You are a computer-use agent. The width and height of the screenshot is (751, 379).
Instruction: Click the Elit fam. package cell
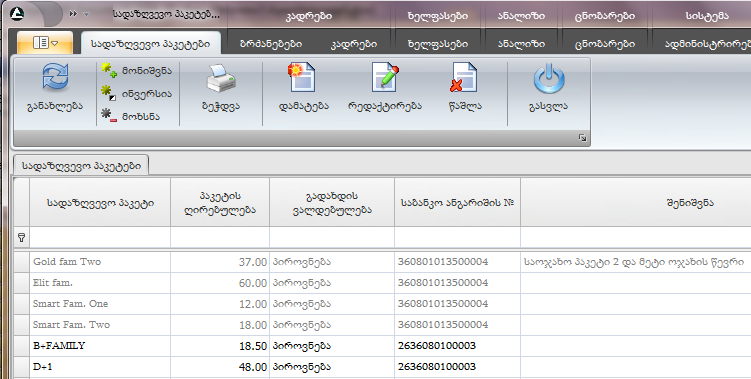point(100,283)
